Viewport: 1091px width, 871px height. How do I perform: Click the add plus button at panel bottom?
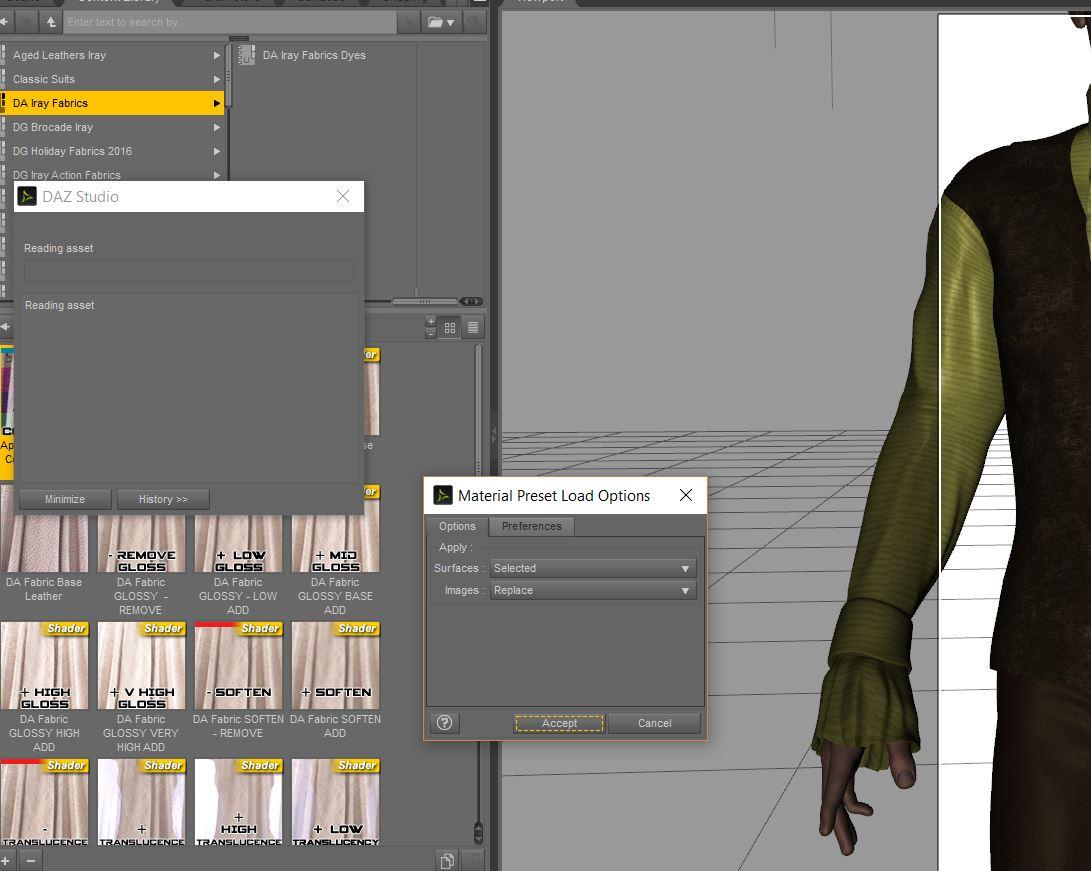coord(6,861)
